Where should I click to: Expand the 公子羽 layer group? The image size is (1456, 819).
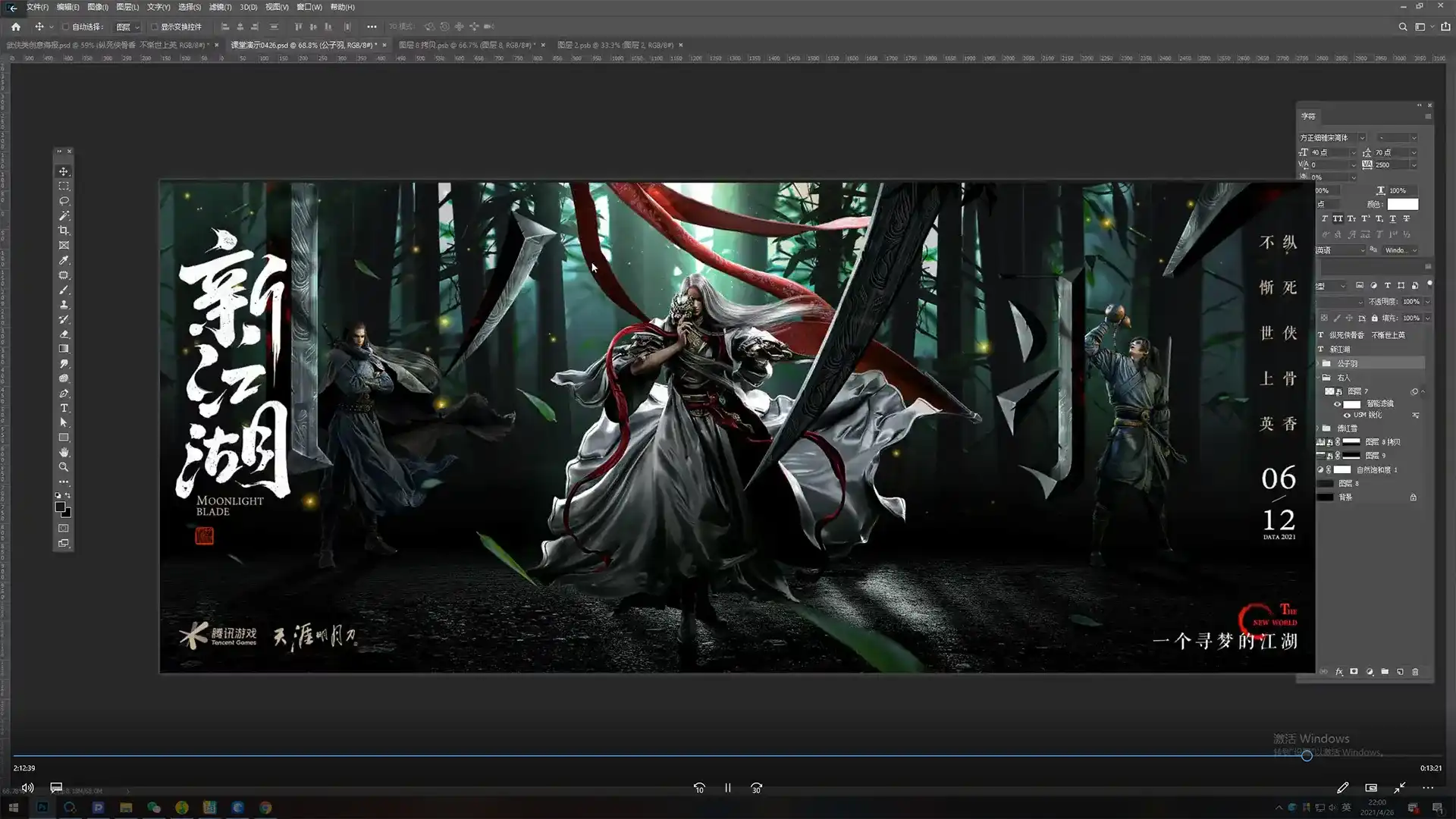click(1318, 364)
